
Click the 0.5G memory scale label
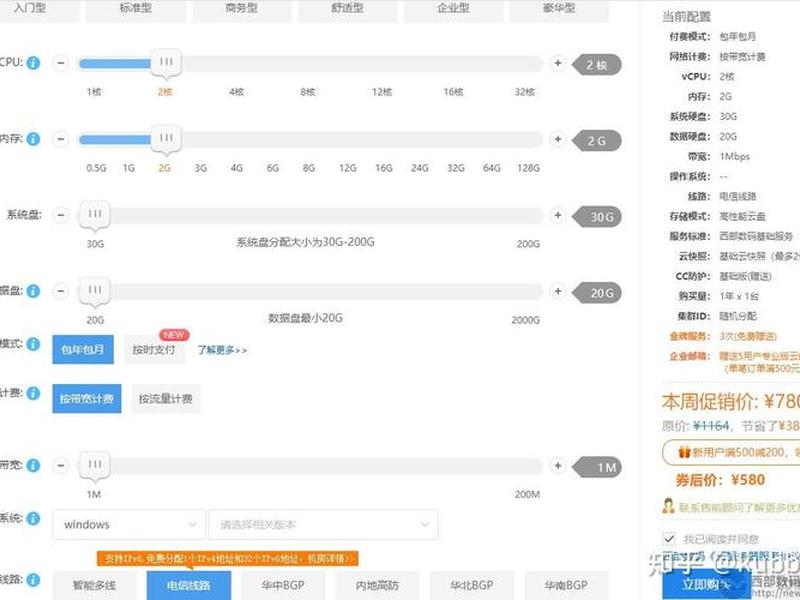coord(96,168)
